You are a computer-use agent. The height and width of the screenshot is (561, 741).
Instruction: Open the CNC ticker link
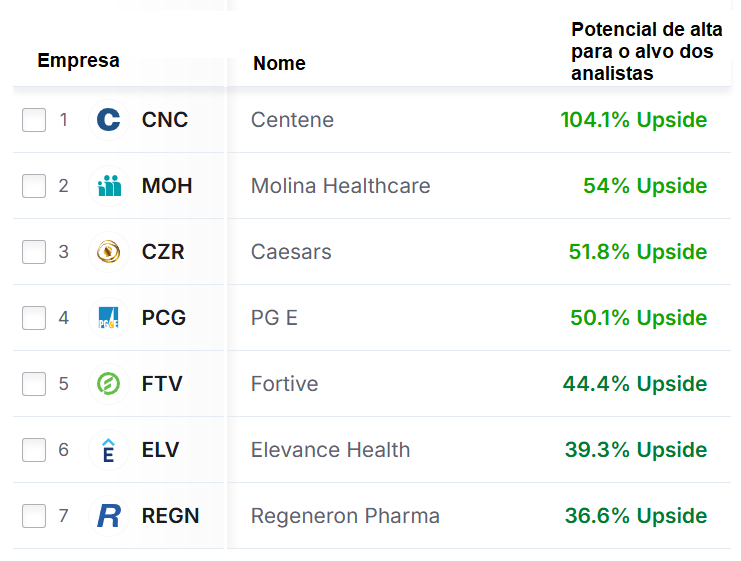[165, 120]
